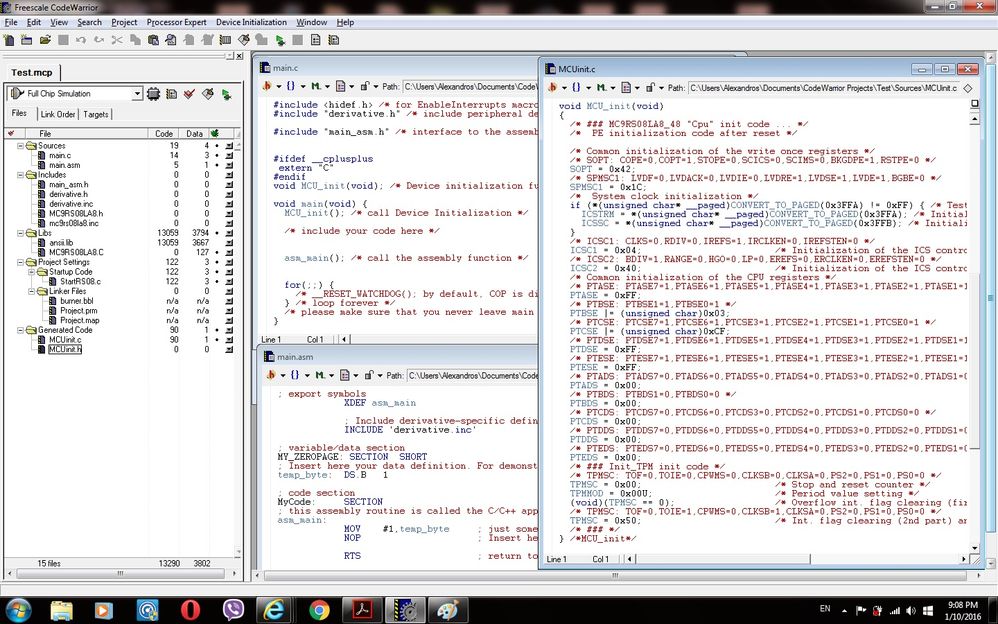
Task: Click the Cut scissors icon
Action: (x=117, y=40)
